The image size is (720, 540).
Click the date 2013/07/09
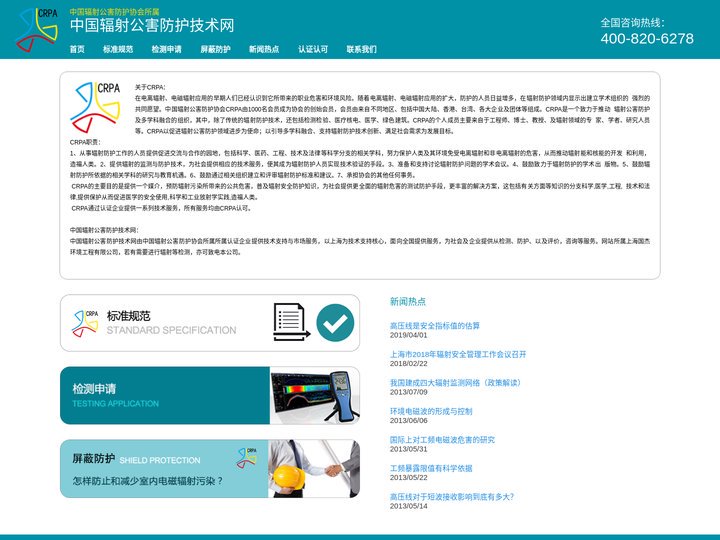(x=409, y=392)
